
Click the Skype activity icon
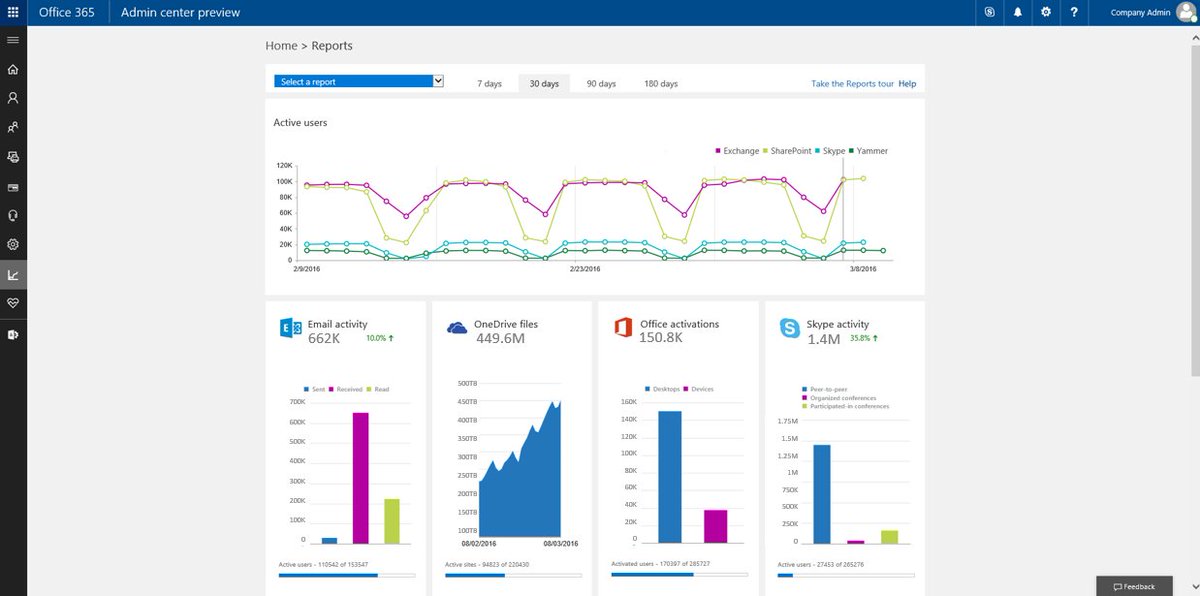click(x=789, y=326)
